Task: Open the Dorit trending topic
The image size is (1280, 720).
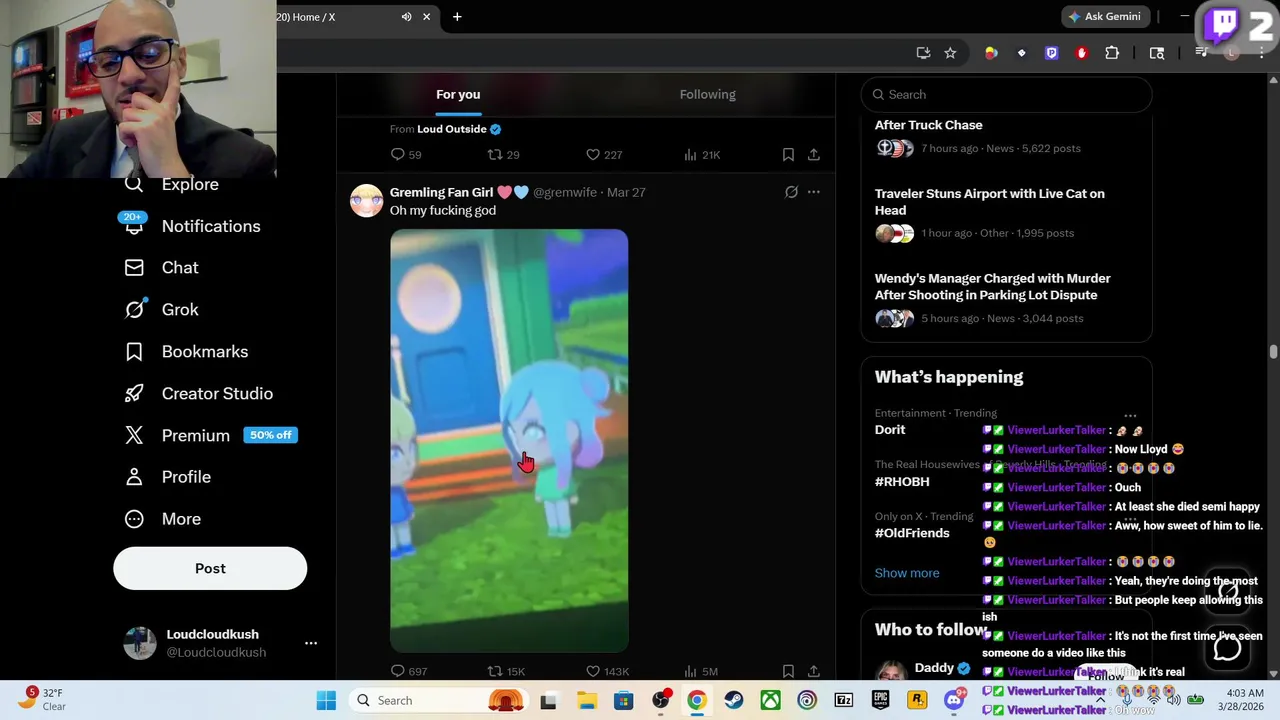Action: click(x=890, y=430)
